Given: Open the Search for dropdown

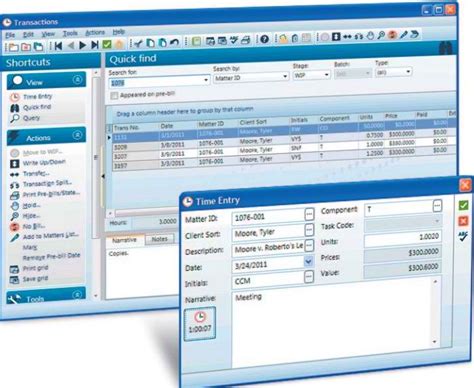Looking at the screenshot, I should point(206,80).
